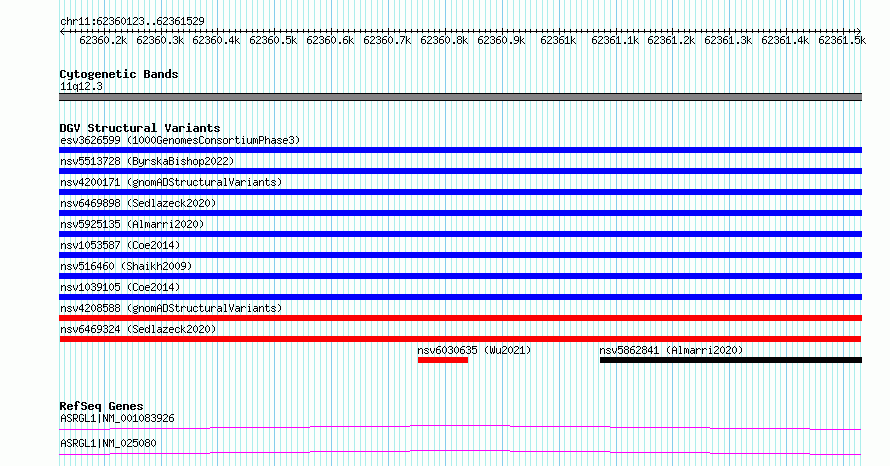Viewport: 890px width, 466px height.
Task: Click the red bar under nsv6469324
Action: point(460,339)
